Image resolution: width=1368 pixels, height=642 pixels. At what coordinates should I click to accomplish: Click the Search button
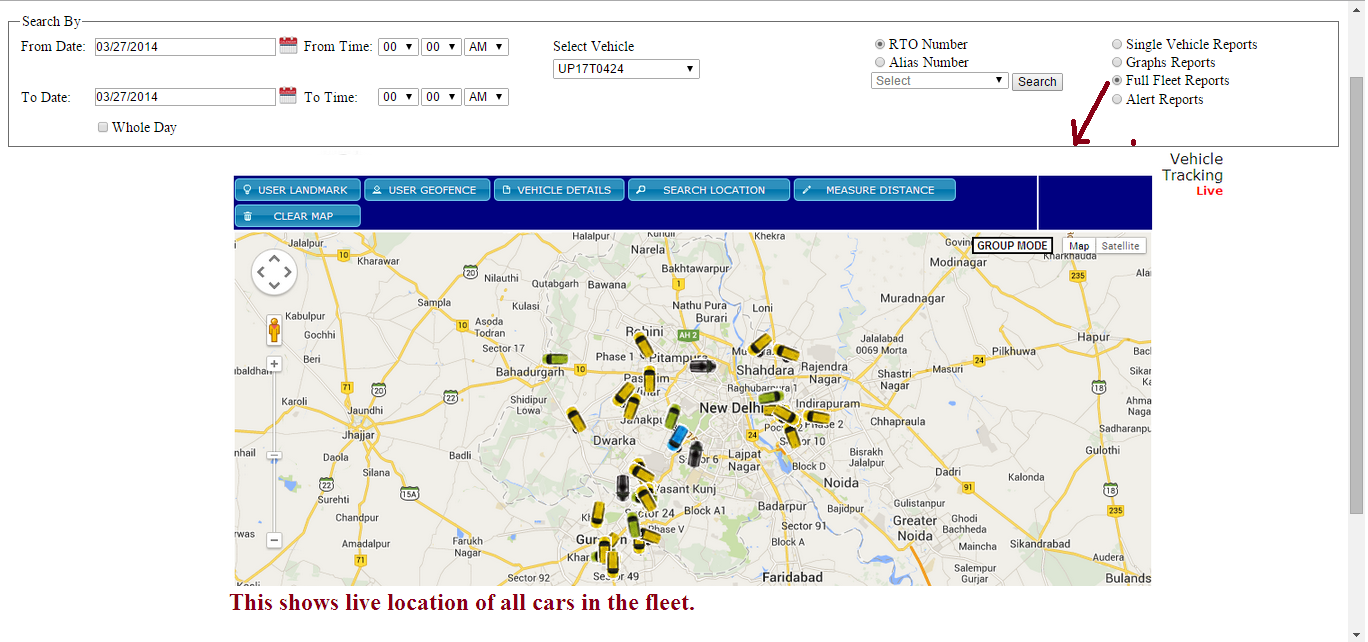coord(1037,82)
